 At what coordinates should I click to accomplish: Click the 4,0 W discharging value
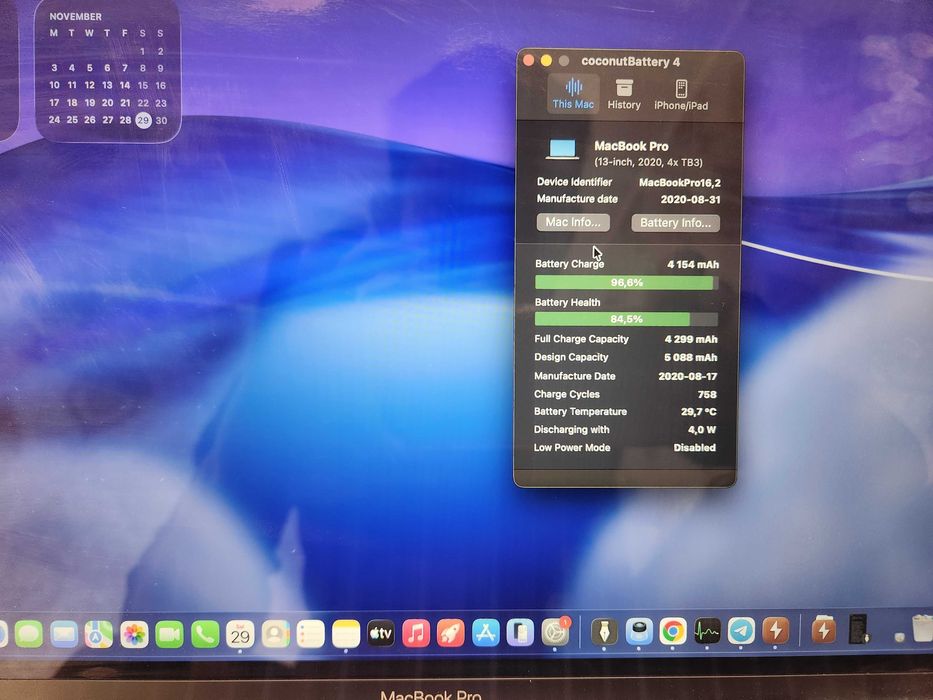coord(702,430)
